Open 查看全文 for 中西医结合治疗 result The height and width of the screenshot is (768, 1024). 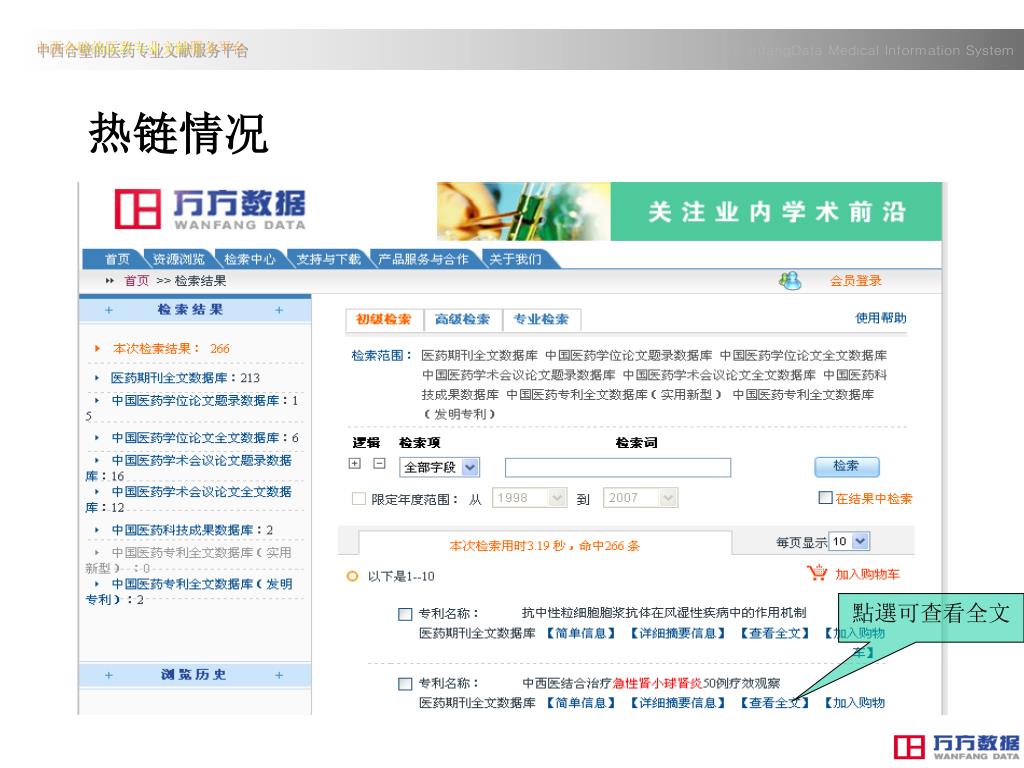[775, 703]
